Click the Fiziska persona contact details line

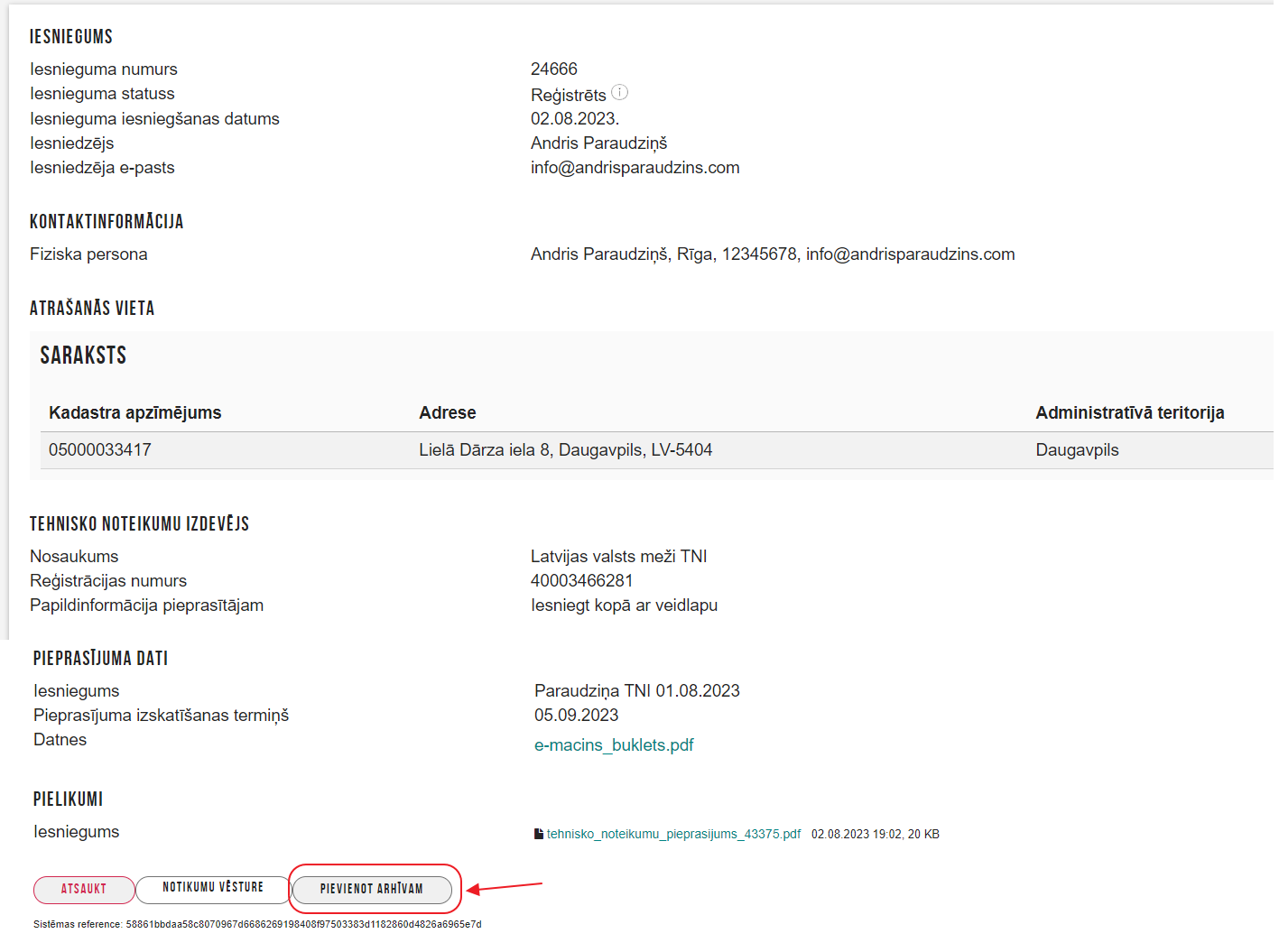point(773,254)
